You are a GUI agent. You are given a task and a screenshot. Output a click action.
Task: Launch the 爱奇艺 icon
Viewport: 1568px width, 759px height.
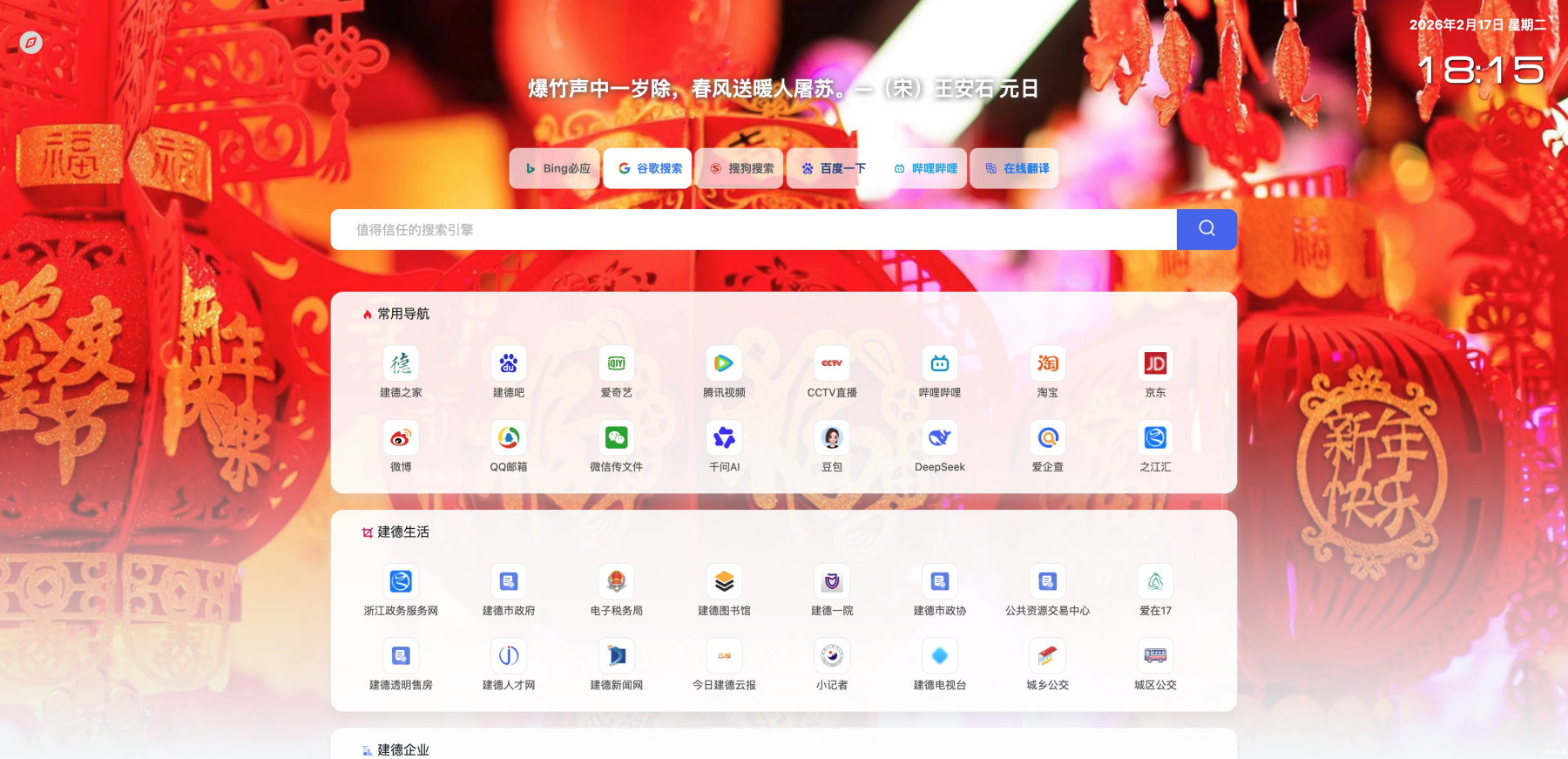[x=617, y=363]
